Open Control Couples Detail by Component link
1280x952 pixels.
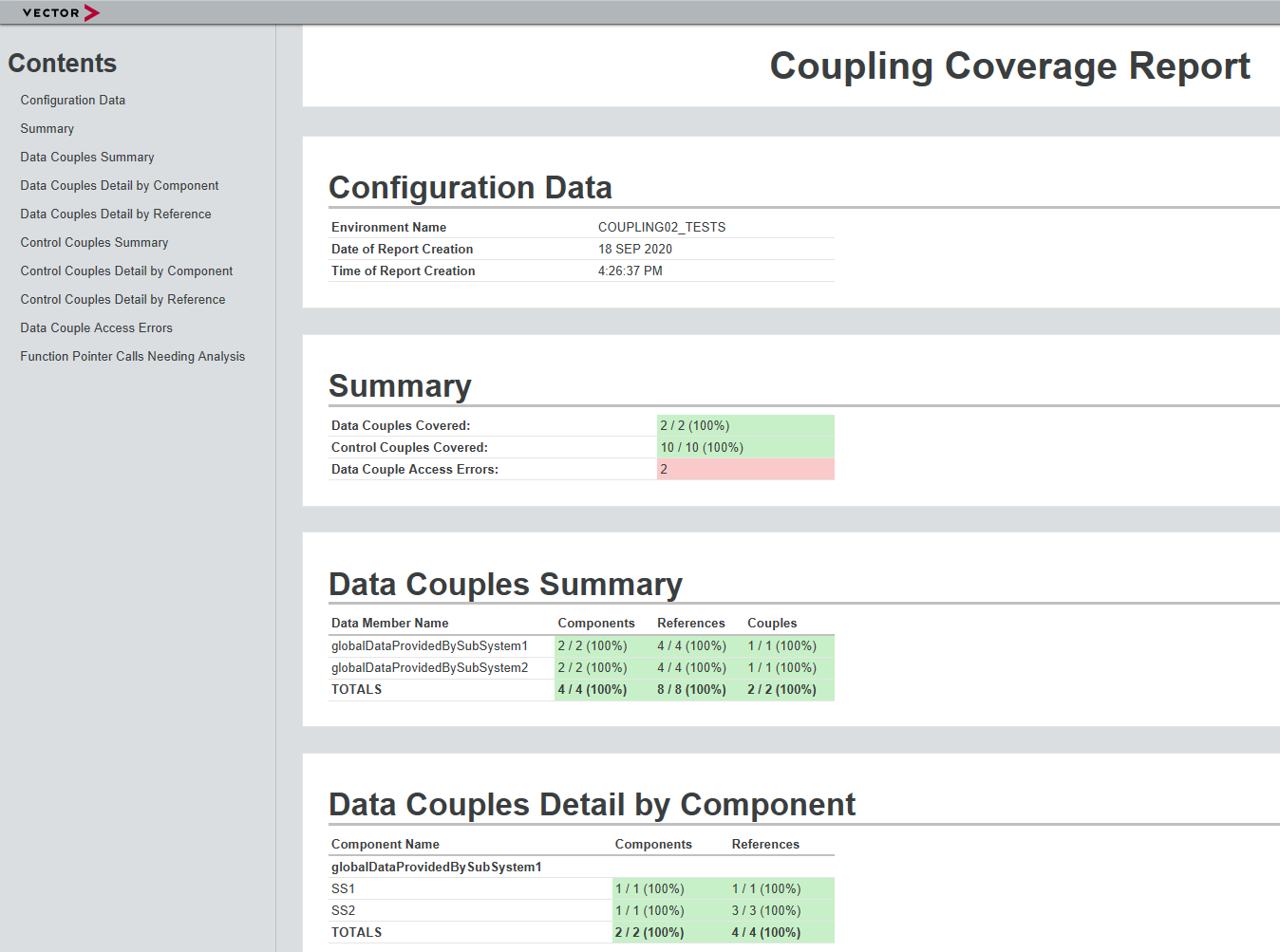(126, 271)
